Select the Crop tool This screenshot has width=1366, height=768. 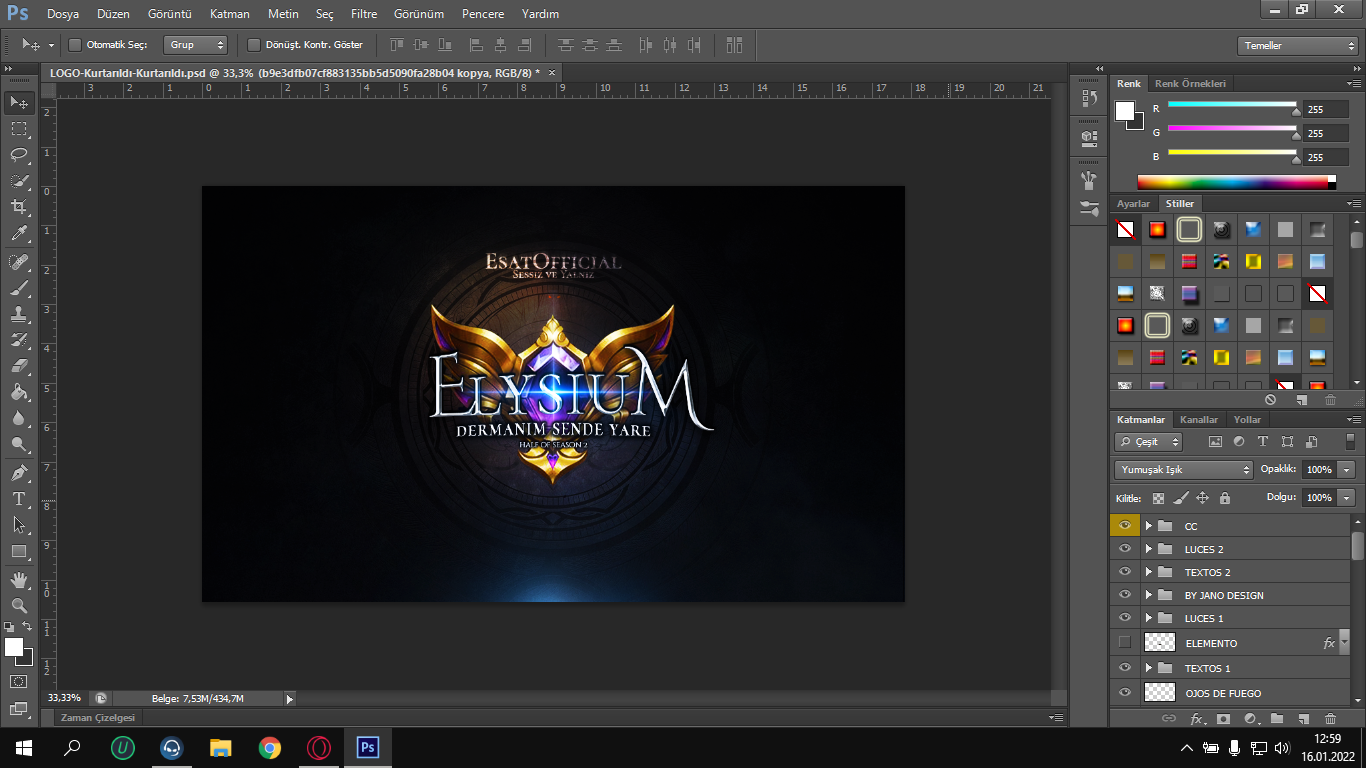click(x=19, y=207)
